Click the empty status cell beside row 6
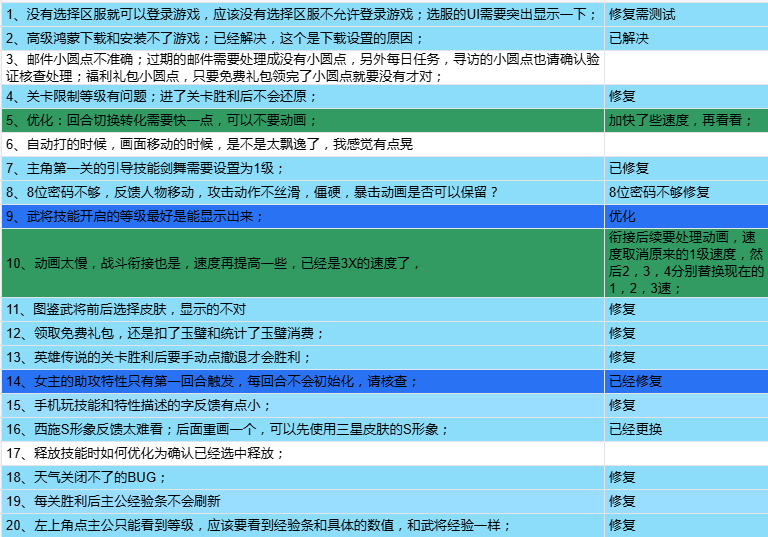Screen dimensions: 768x537 [686, 145]
